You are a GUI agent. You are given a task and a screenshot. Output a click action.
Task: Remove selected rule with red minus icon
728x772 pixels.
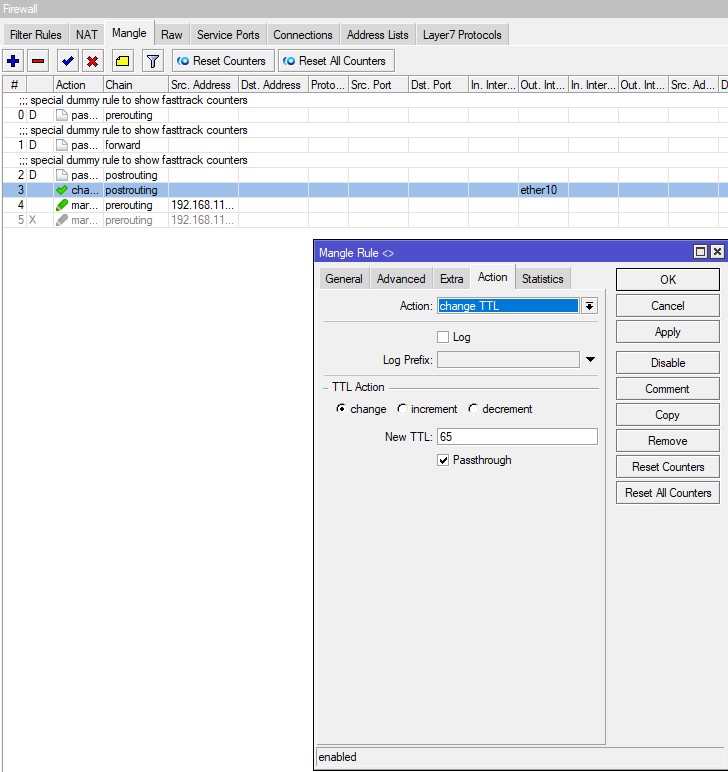click(38, 61)
